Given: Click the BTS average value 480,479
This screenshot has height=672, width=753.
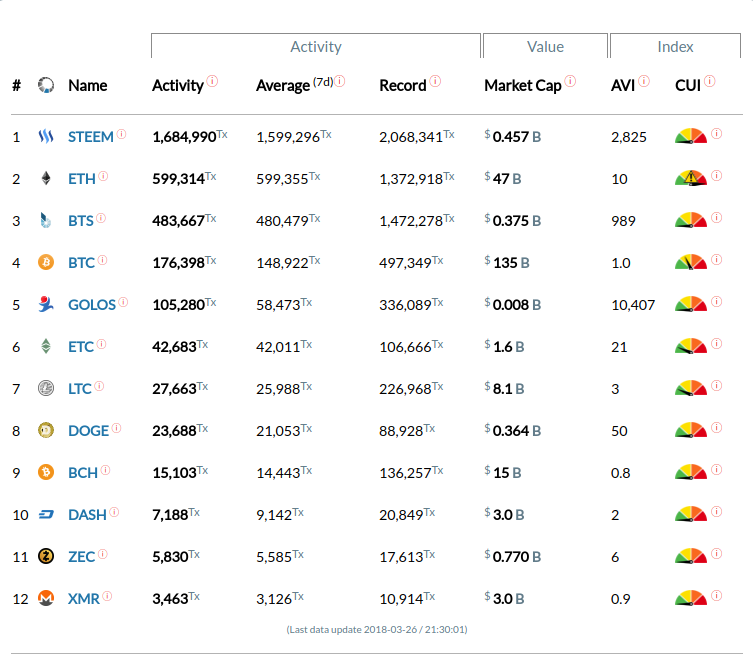Looking at the screenshot, I should pyautogui.click(x=288, y=221).
